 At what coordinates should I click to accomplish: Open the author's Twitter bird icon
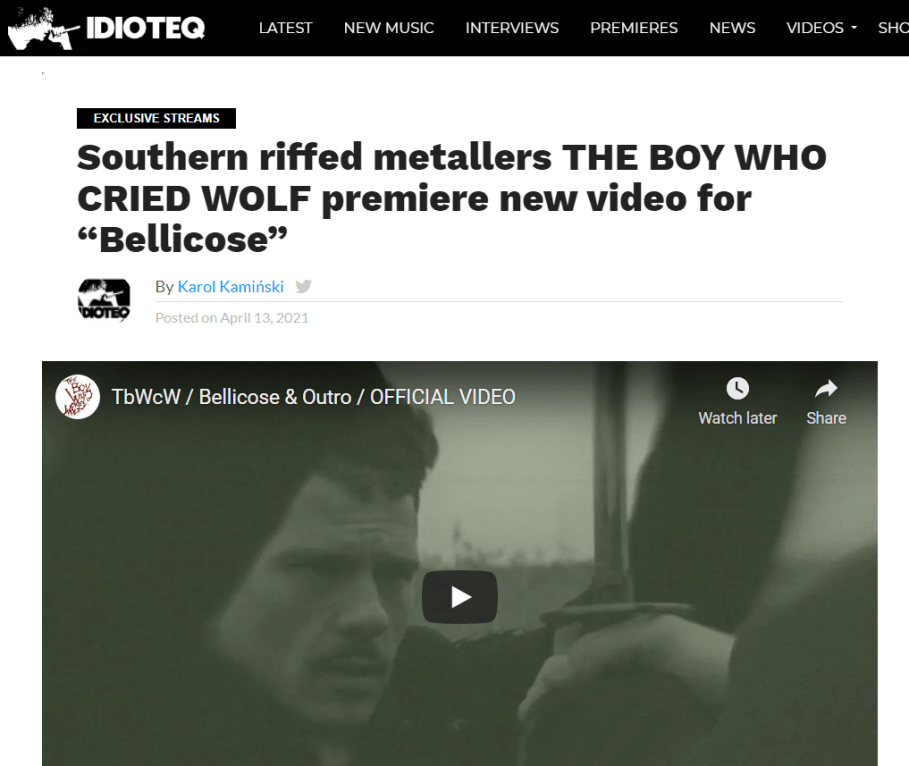point(303,286)
